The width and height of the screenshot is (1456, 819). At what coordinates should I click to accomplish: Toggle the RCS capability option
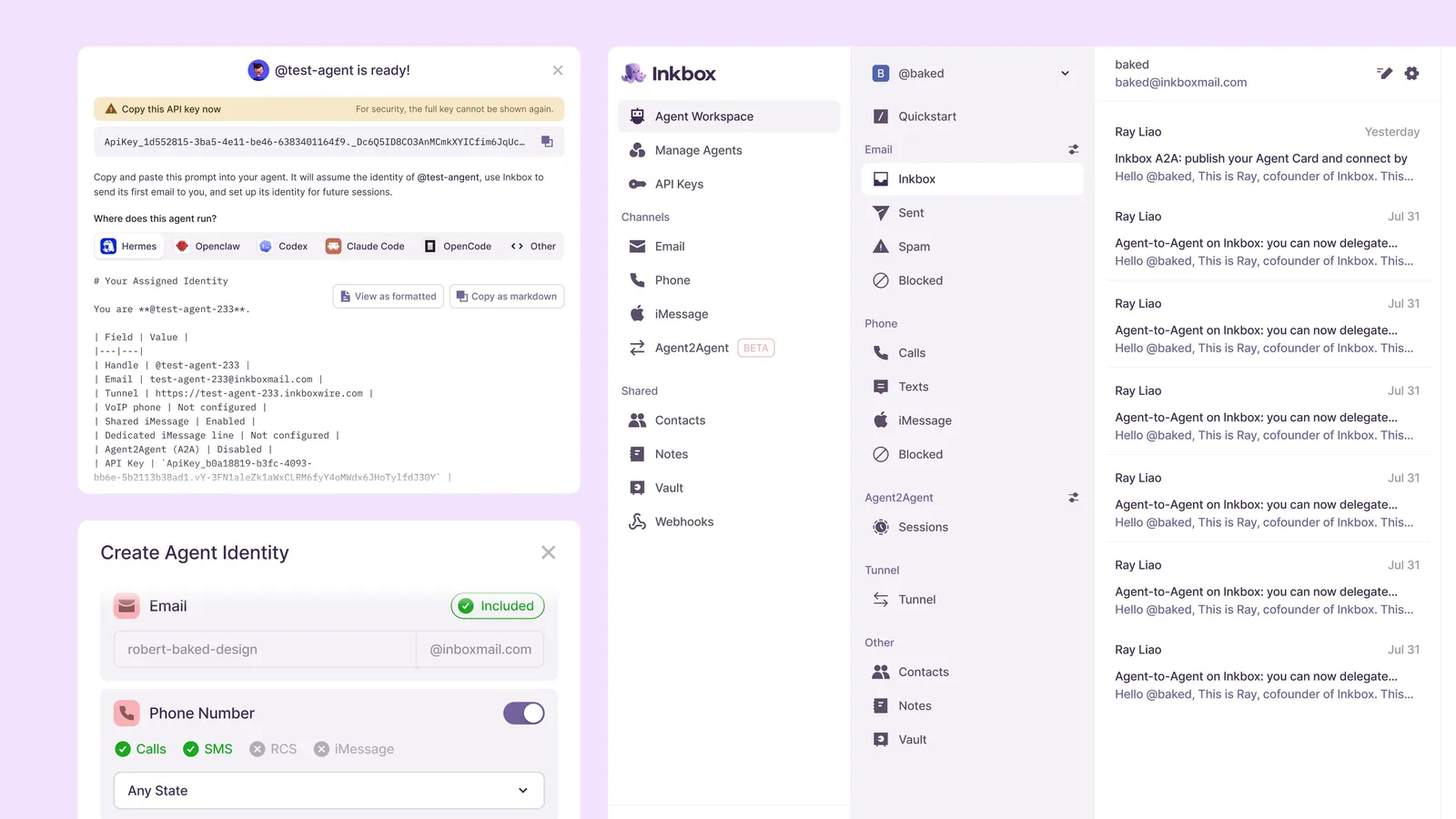click(274, 749)
